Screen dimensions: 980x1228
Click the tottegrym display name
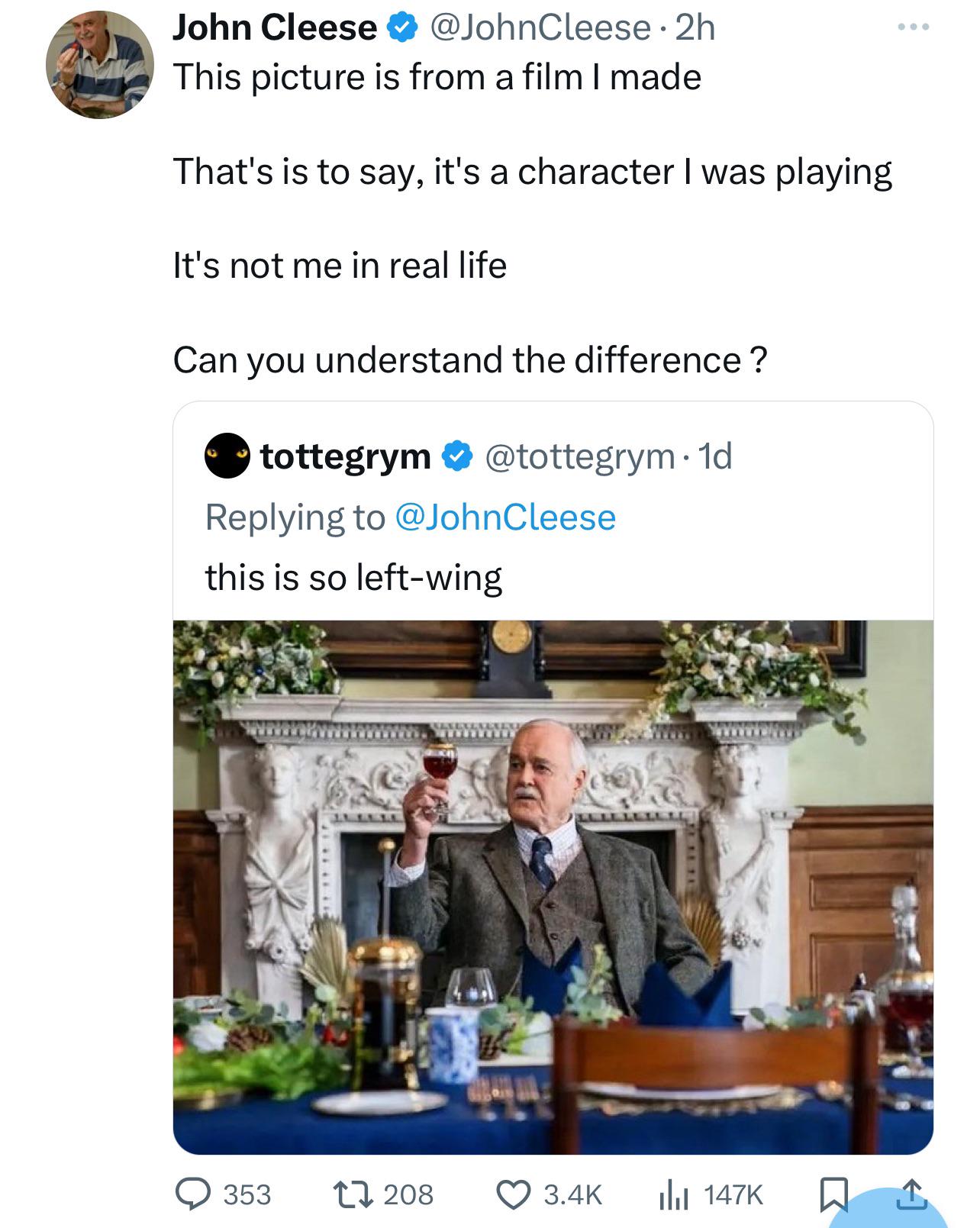click(345, 456)
